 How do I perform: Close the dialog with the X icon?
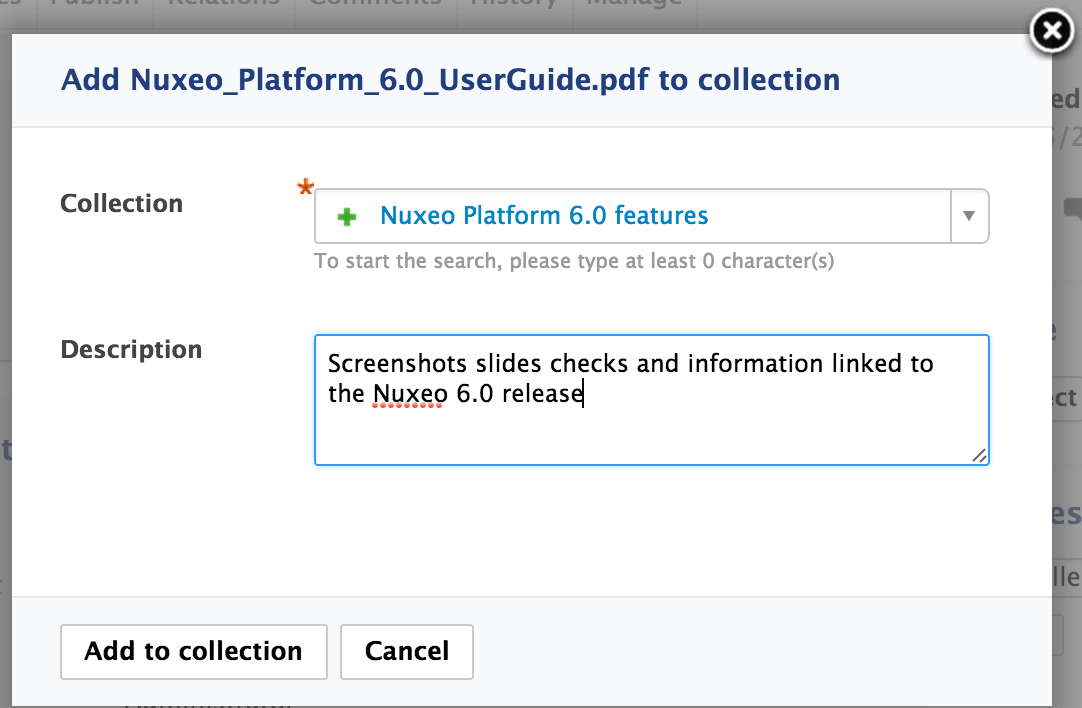click(1052, 31)
